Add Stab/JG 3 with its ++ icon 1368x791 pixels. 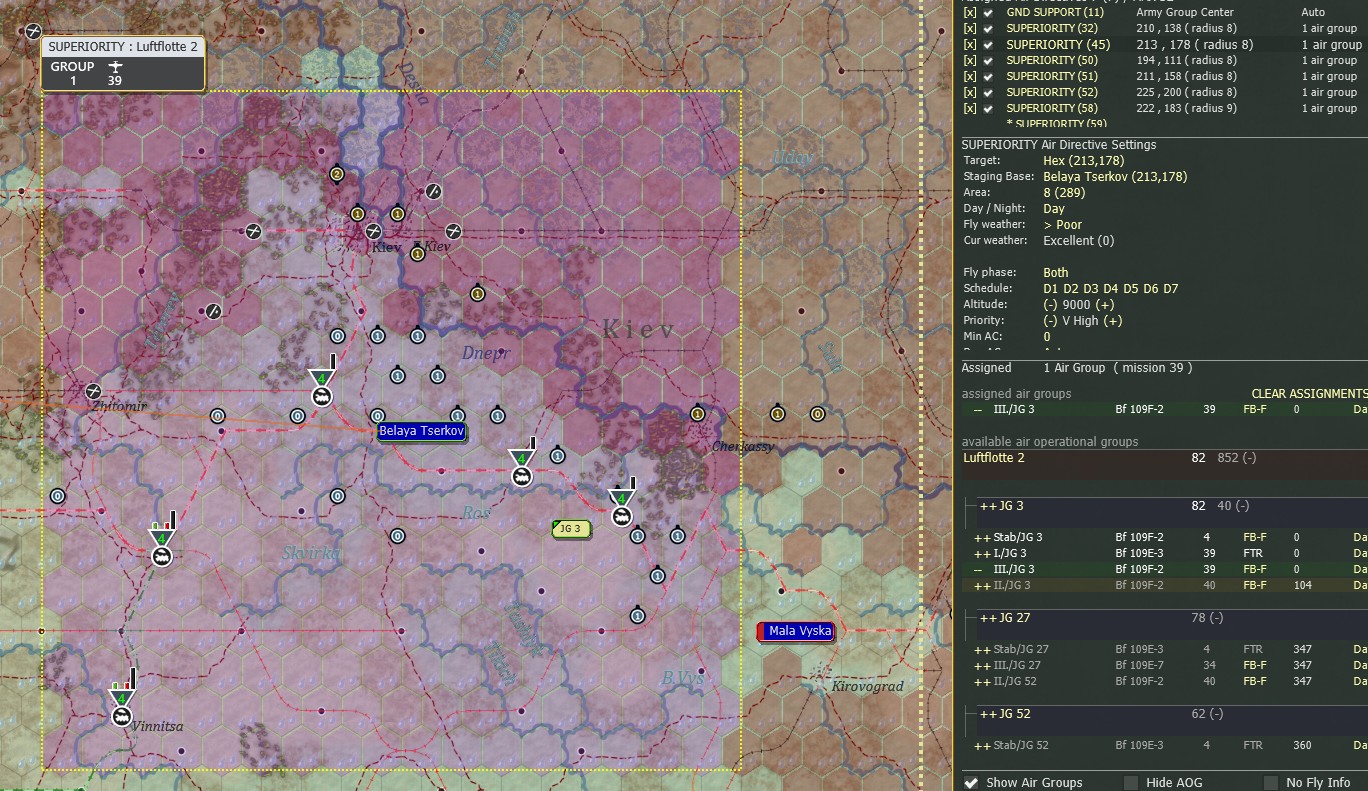(x=982, y=537)
